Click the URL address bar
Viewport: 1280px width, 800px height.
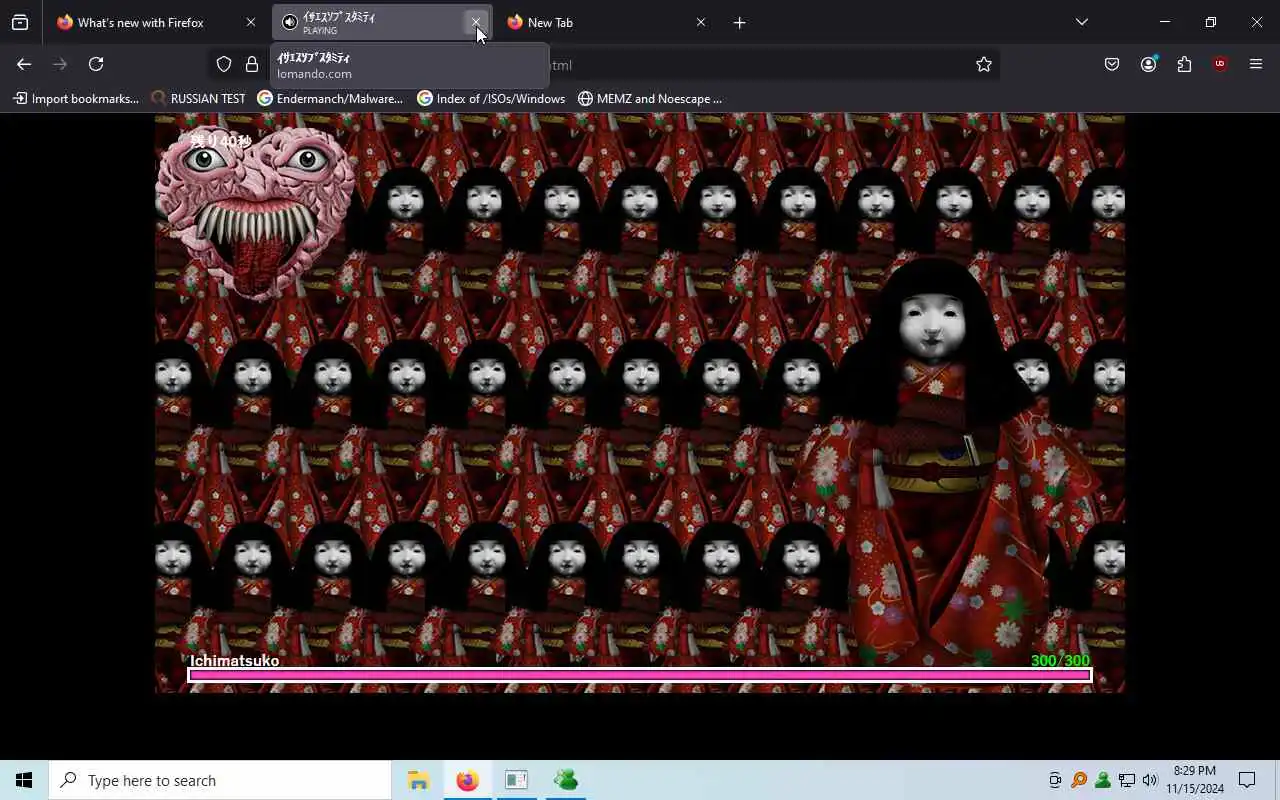[x=605, y=64]
